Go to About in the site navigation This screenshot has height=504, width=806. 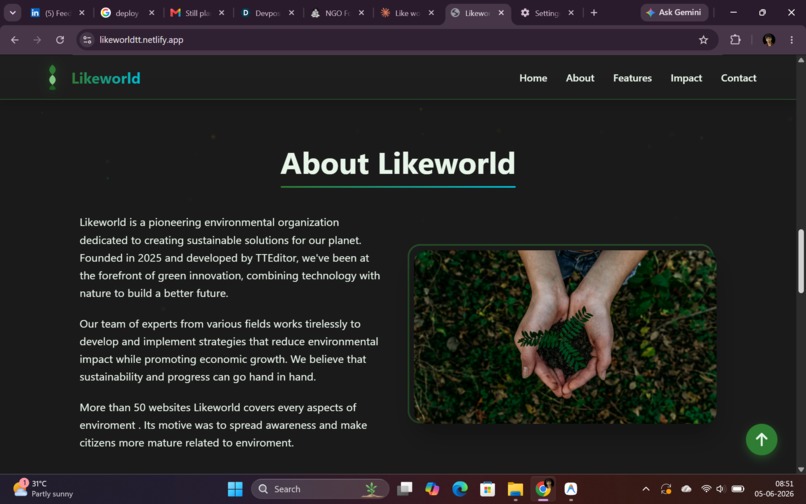[580, 78]
